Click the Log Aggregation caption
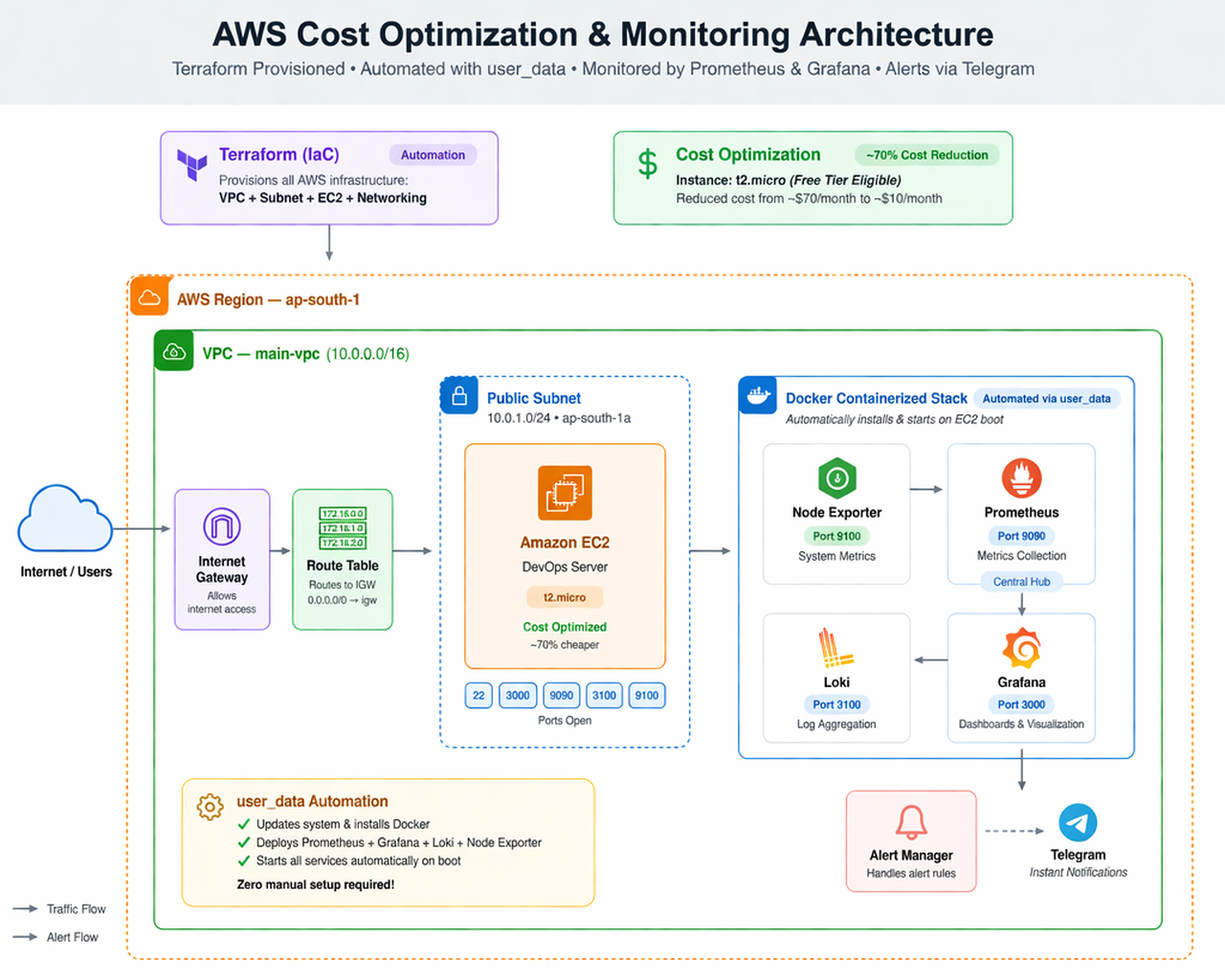 tap(836, 724)
